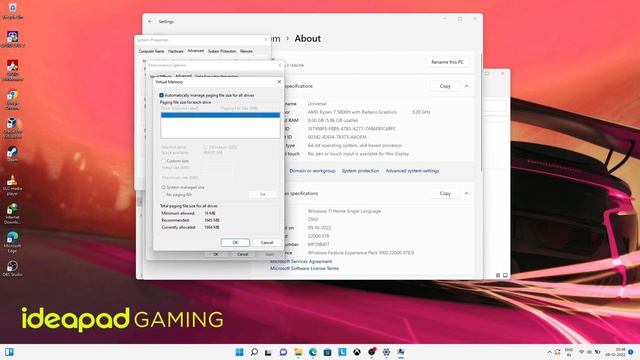The image size is (640, 360).
Task: Switch to Remote tab
Action: tap(246, 51)
